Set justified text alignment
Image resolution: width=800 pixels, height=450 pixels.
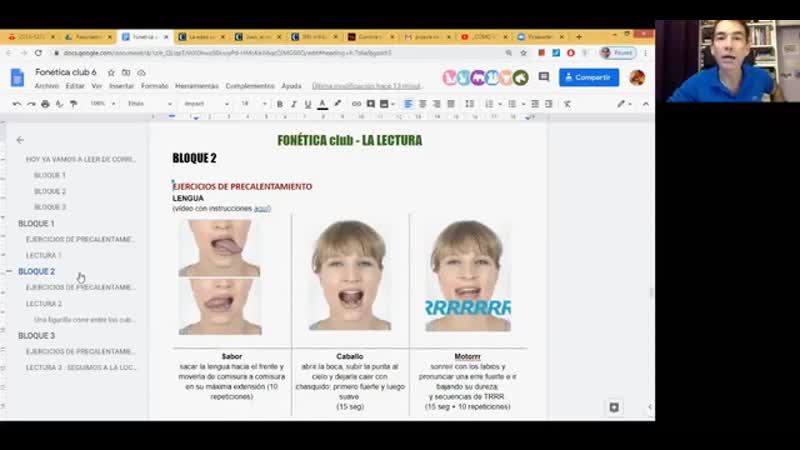(451, 104)
